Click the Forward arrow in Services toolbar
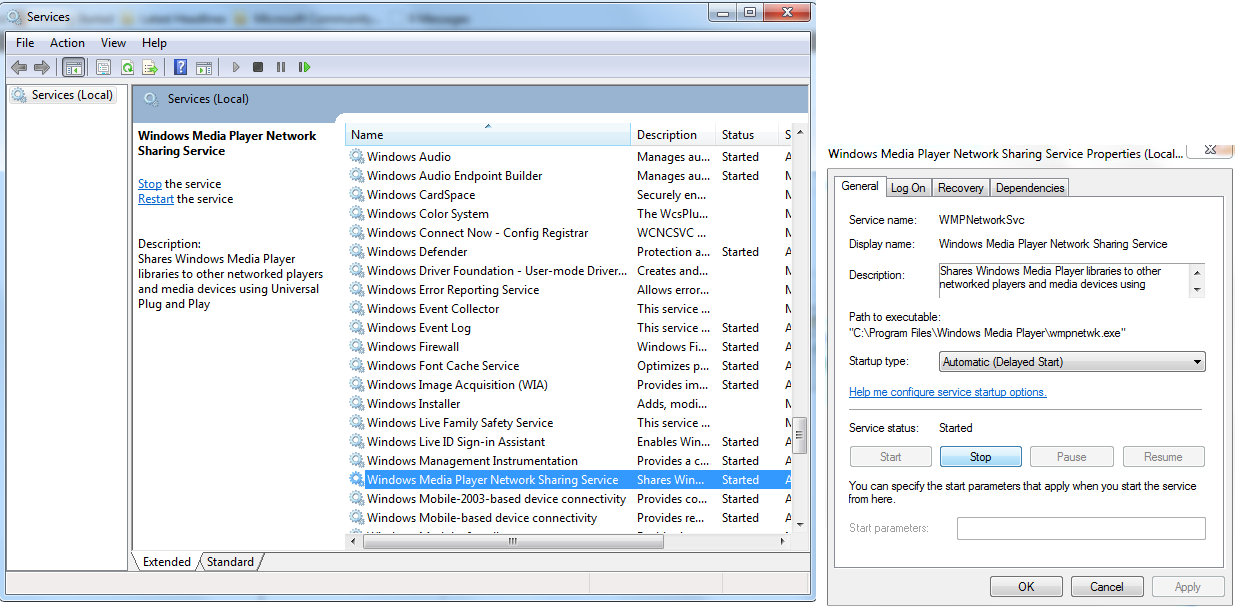 [x=42, y=67]
